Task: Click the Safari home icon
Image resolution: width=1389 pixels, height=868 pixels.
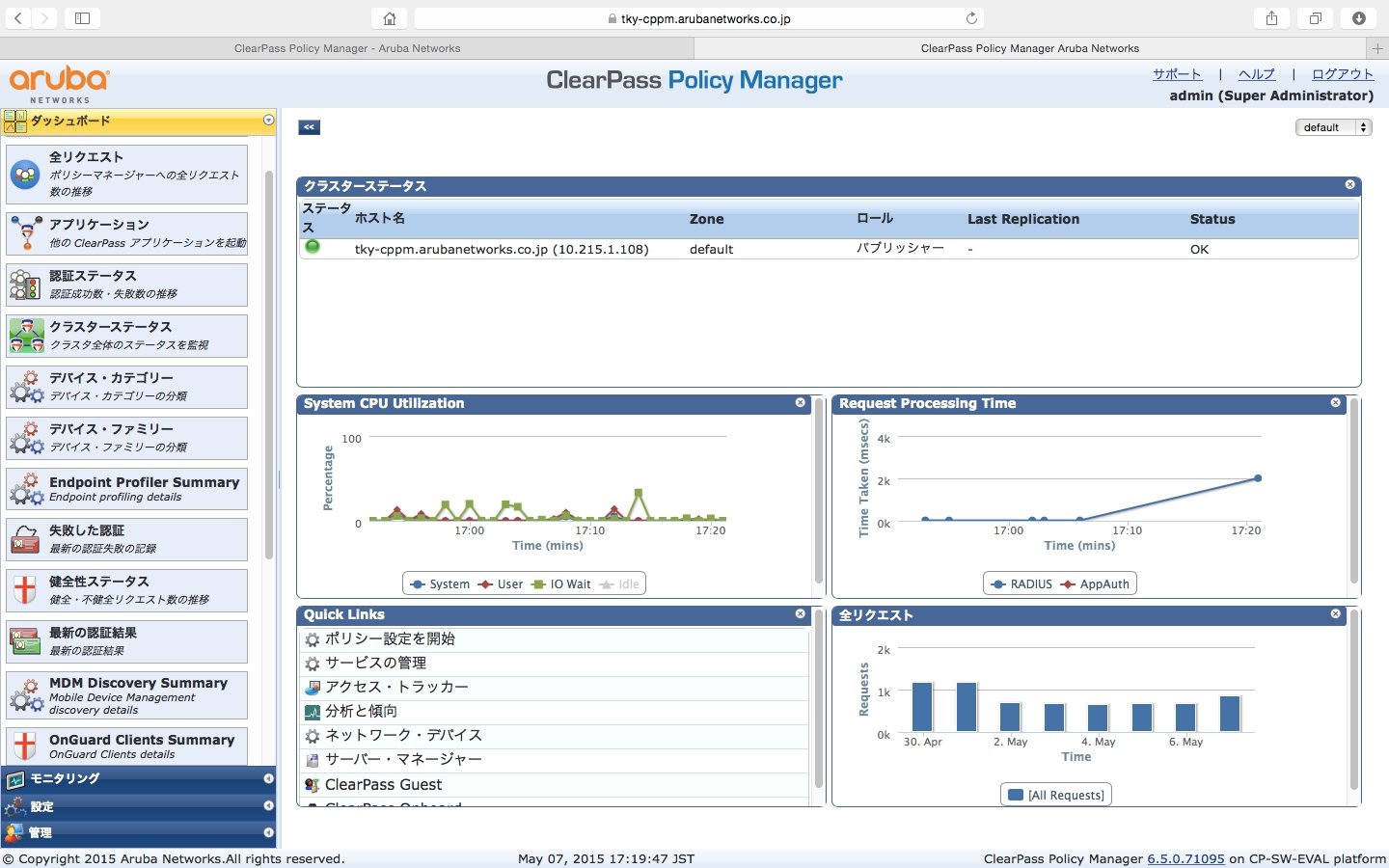Action: pos(389,18)
